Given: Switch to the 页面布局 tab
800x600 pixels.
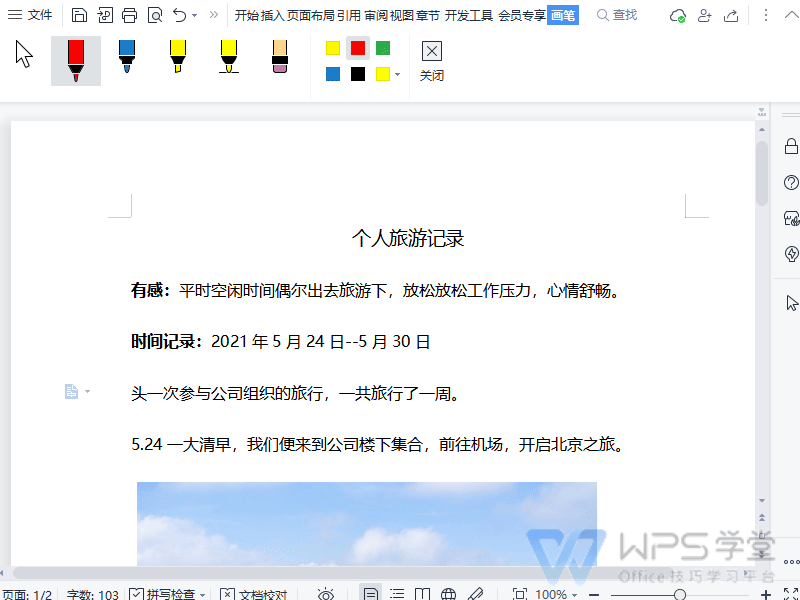Looking at the screenshot, I should point(310,15).
